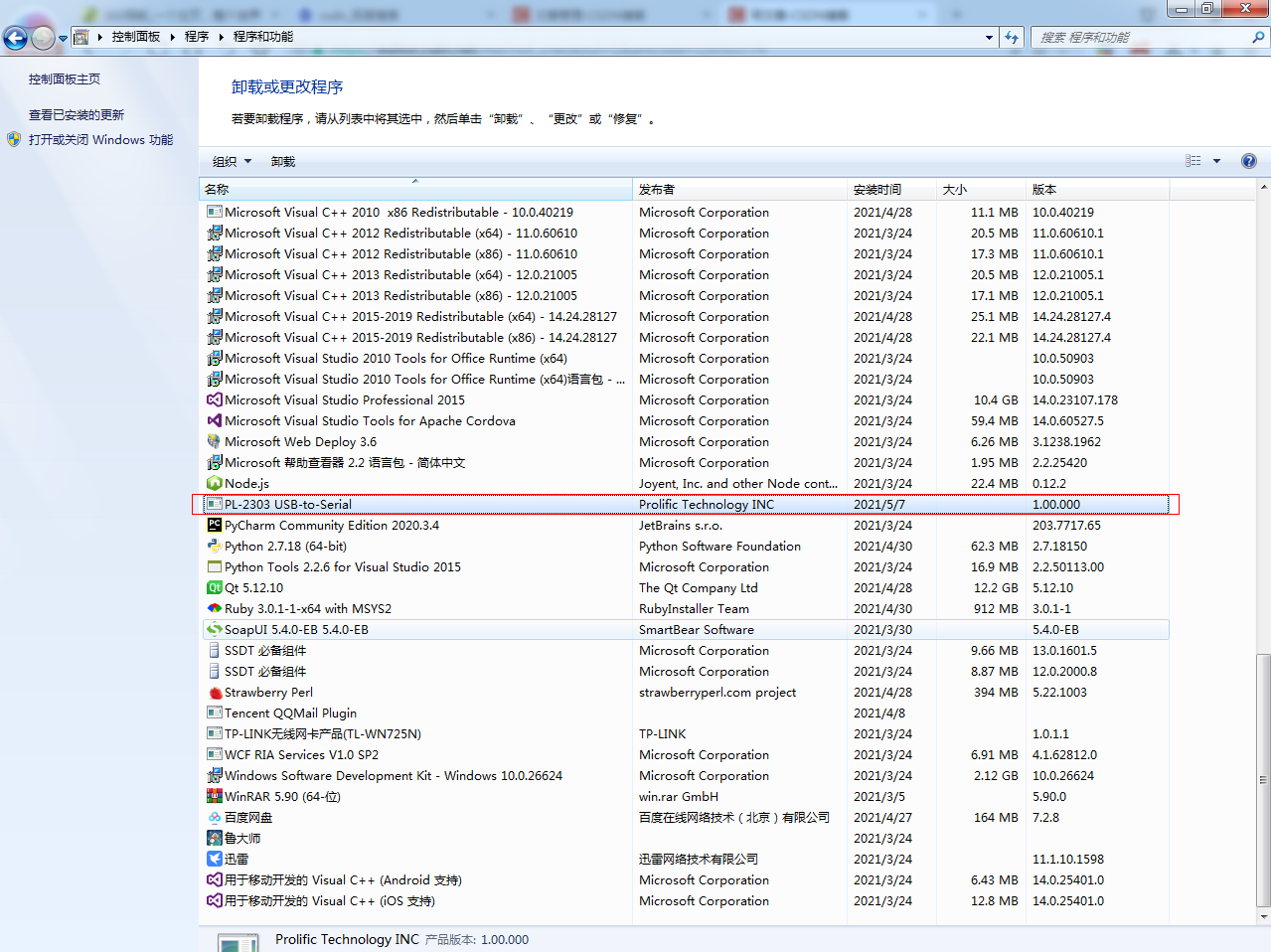Click the Python Tools 2.2.6 for Visual Studio icon
Screen dimensions: 1271x952
(214, 566)
